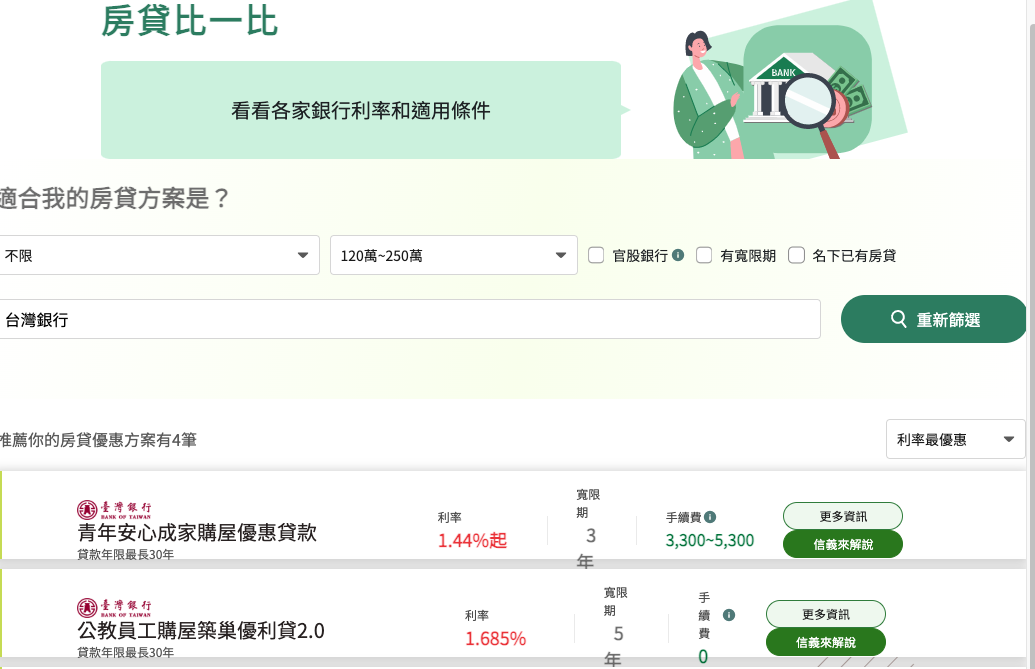The image size is (1035, 669).
Task: Click 更多資訊 for 公教員工購屋築巢優利貸2.0
Action: click(826, 614)
